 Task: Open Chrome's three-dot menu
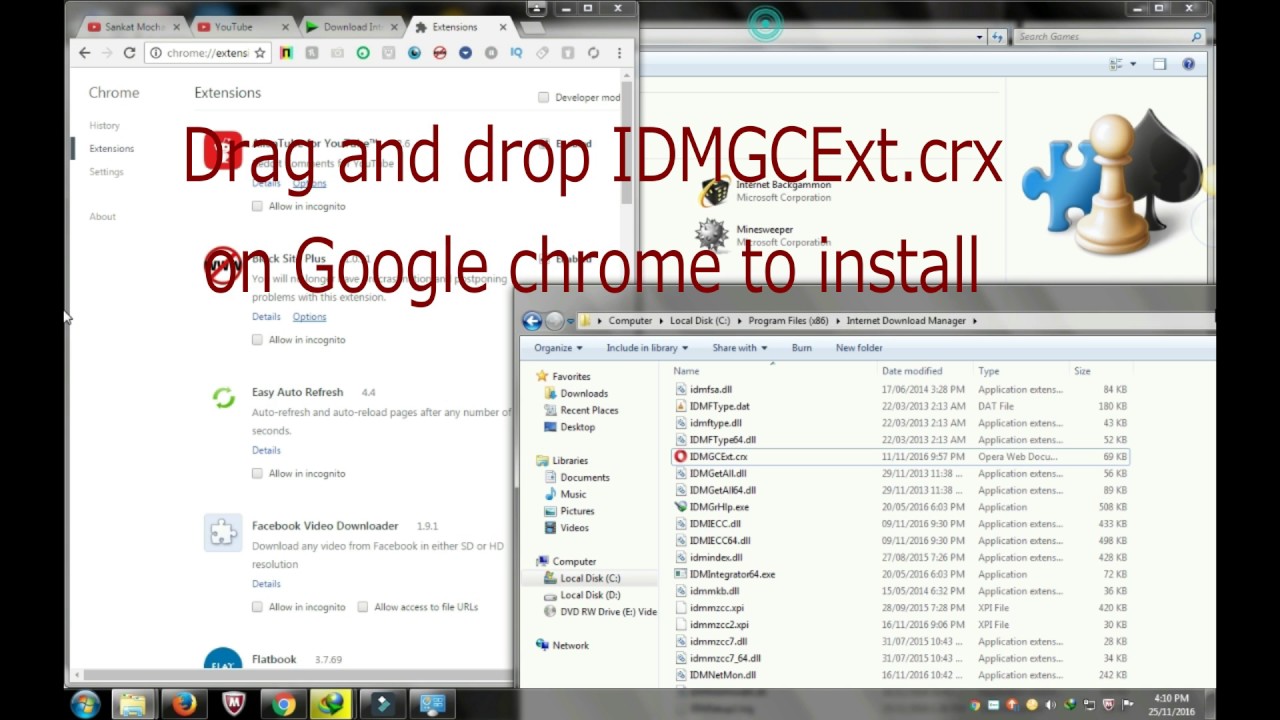coord(619,53)
